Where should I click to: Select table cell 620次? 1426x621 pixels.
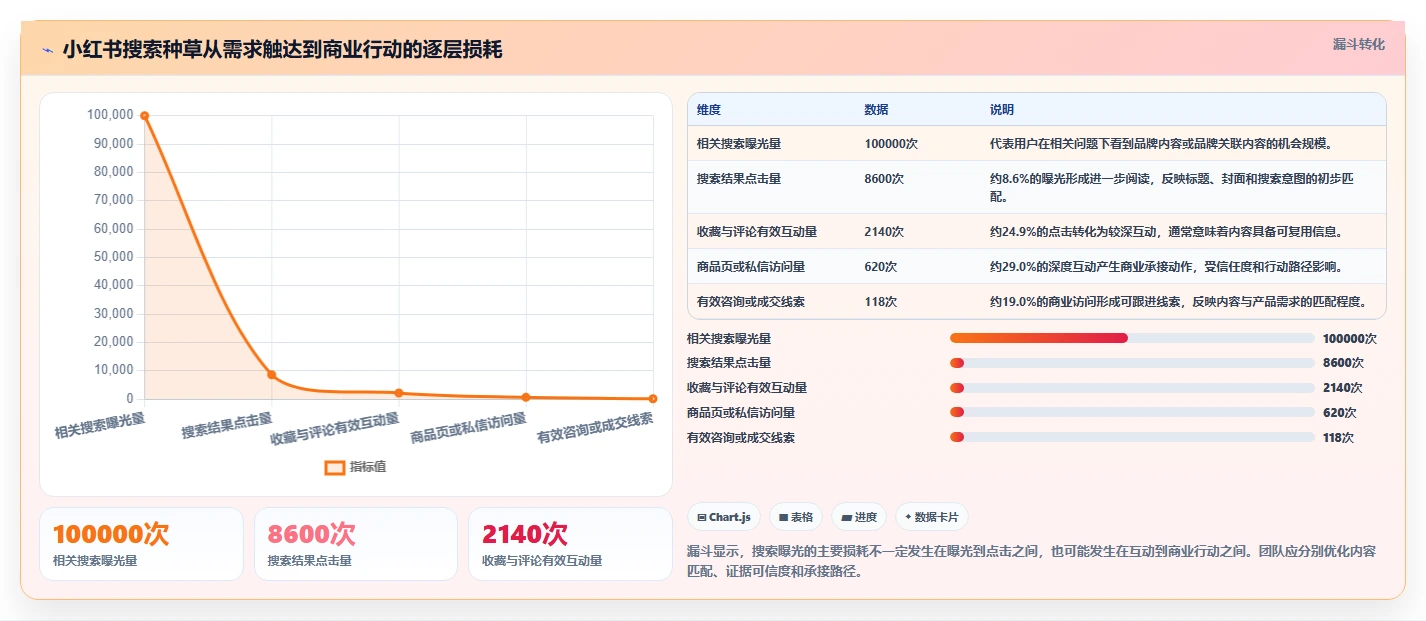pos(880,267)
